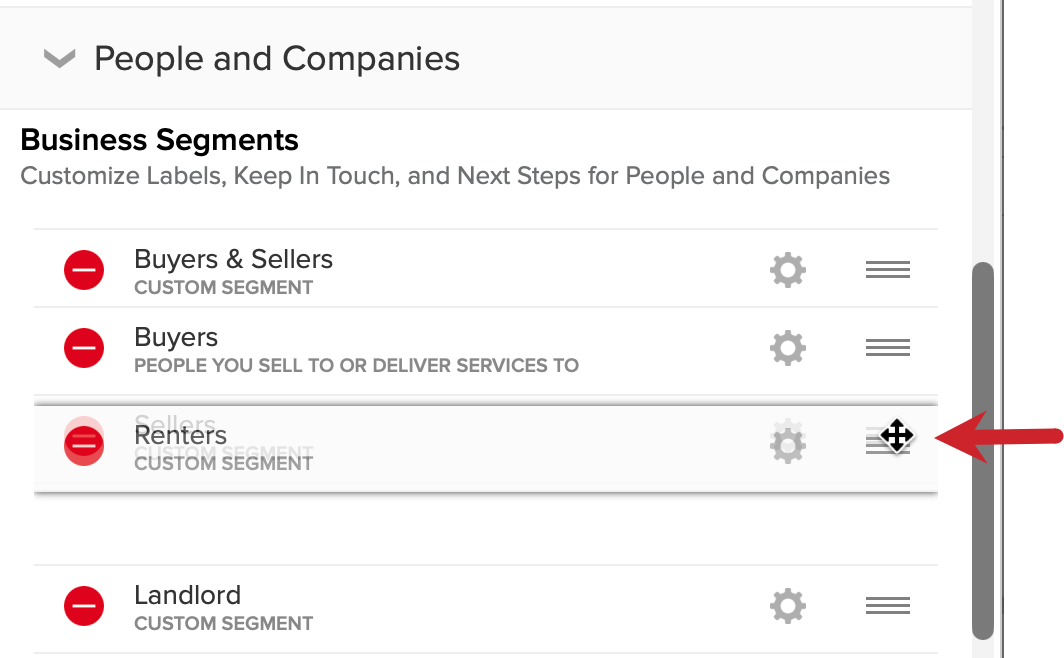Click the Renters row drag handle
Screen dimensions: 1064x658
pos(887,440)
